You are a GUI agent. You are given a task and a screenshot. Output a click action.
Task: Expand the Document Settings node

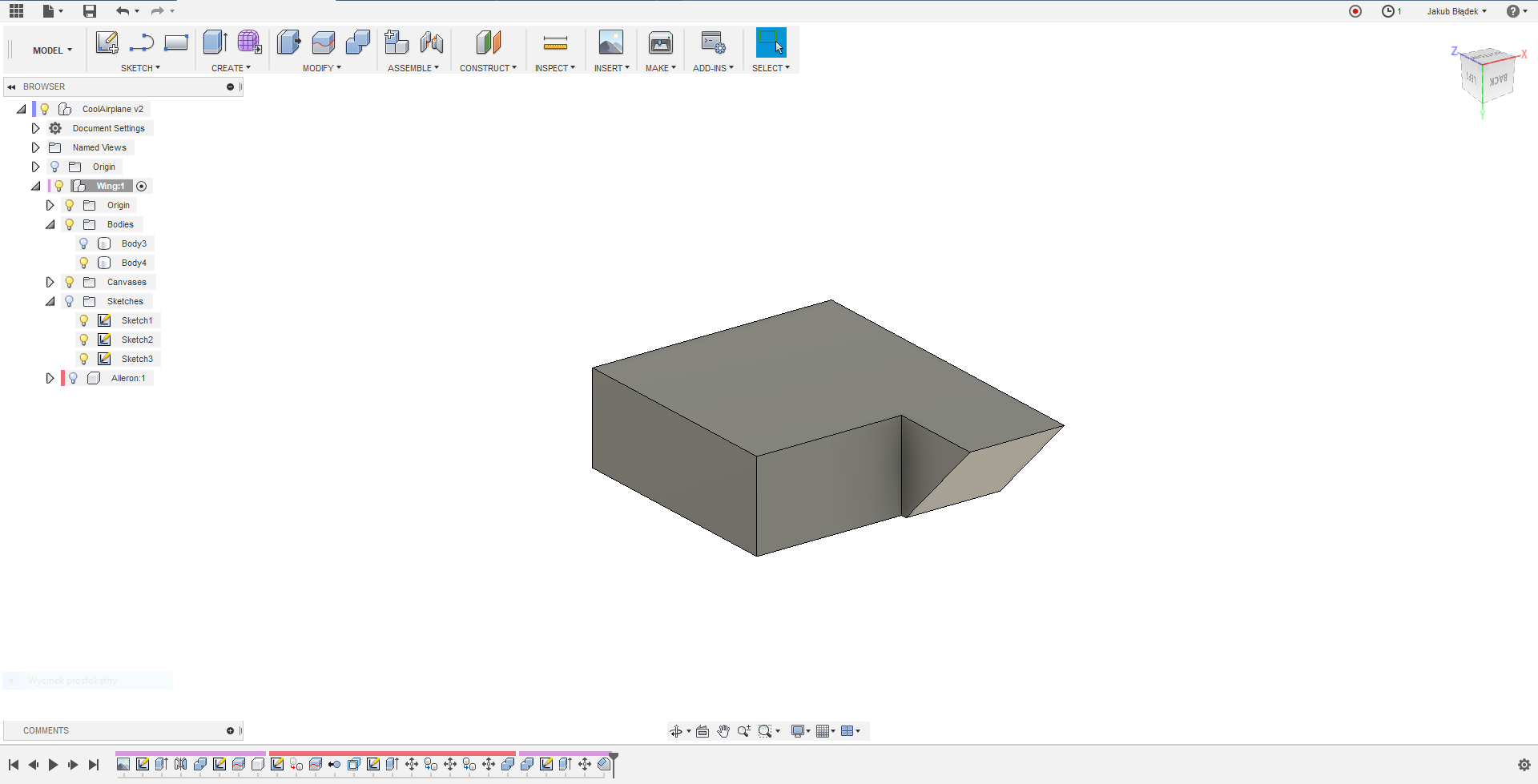35,128
